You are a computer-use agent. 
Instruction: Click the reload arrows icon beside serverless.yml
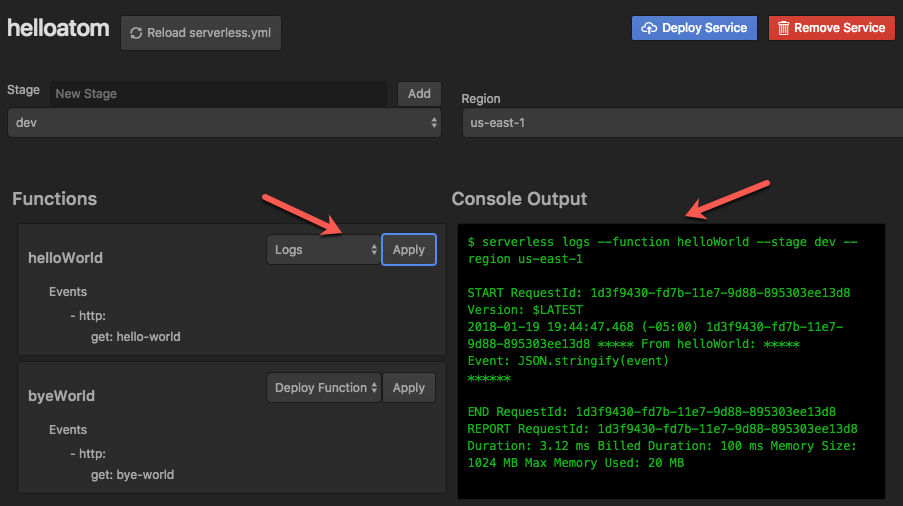point(136,33)
